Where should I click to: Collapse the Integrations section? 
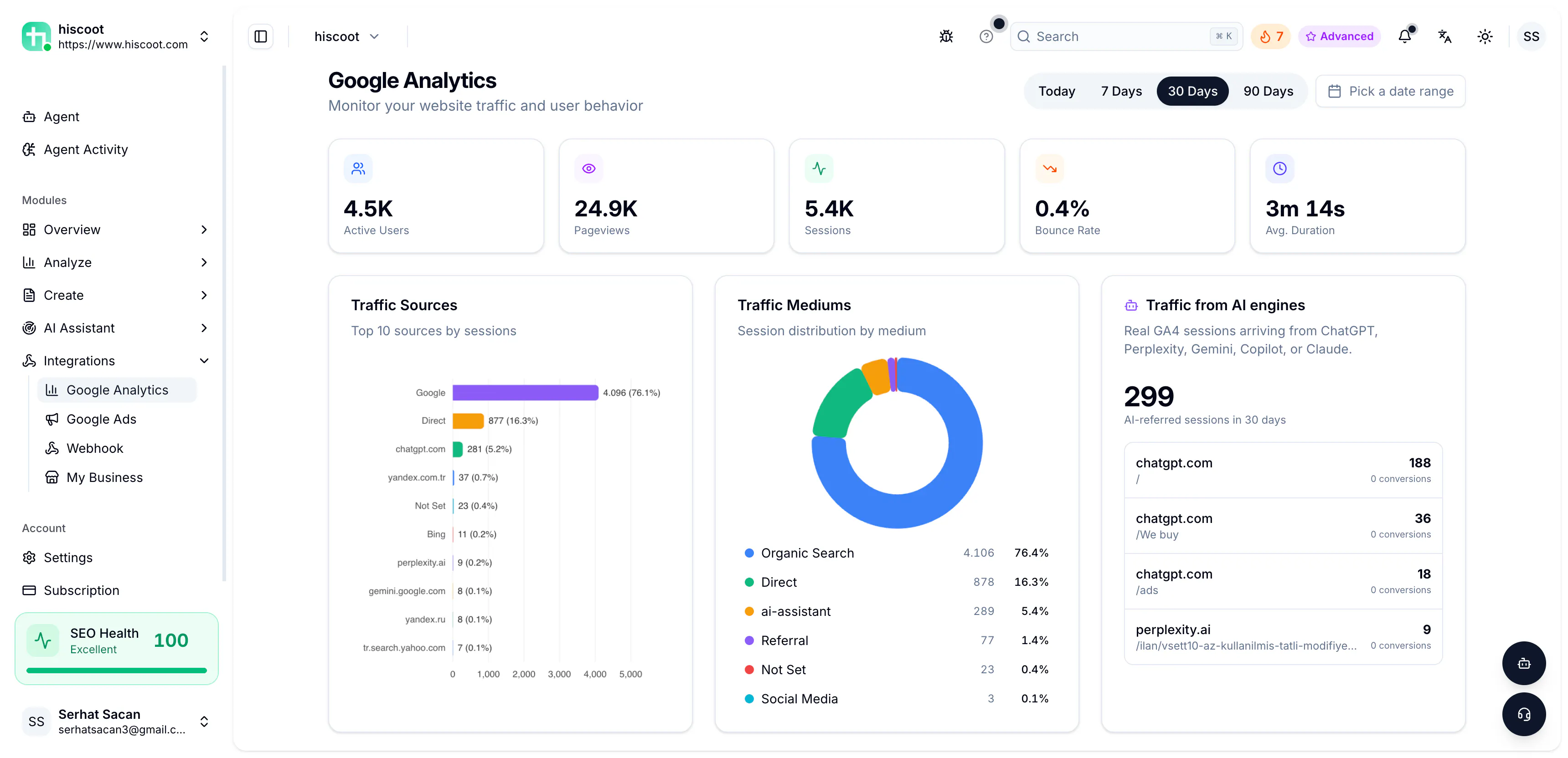pos(116,361)
